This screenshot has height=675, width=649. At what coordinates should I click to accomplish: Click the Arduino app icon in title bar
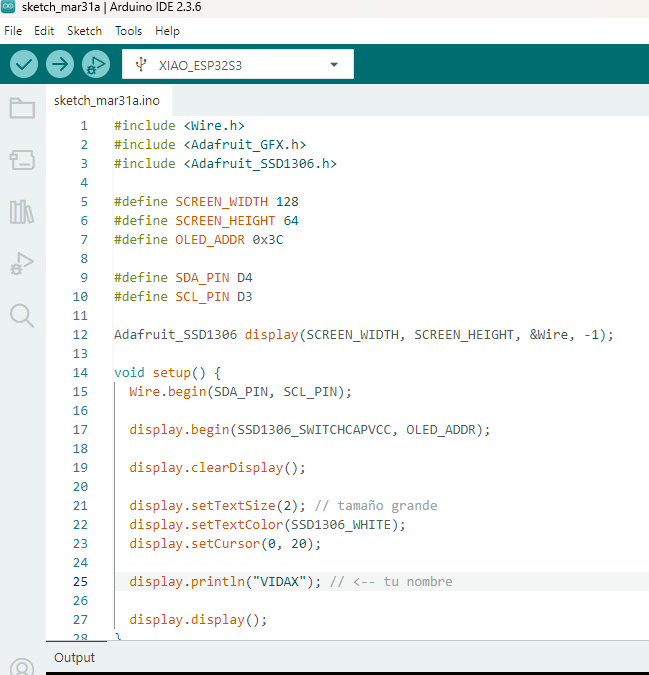8,7
